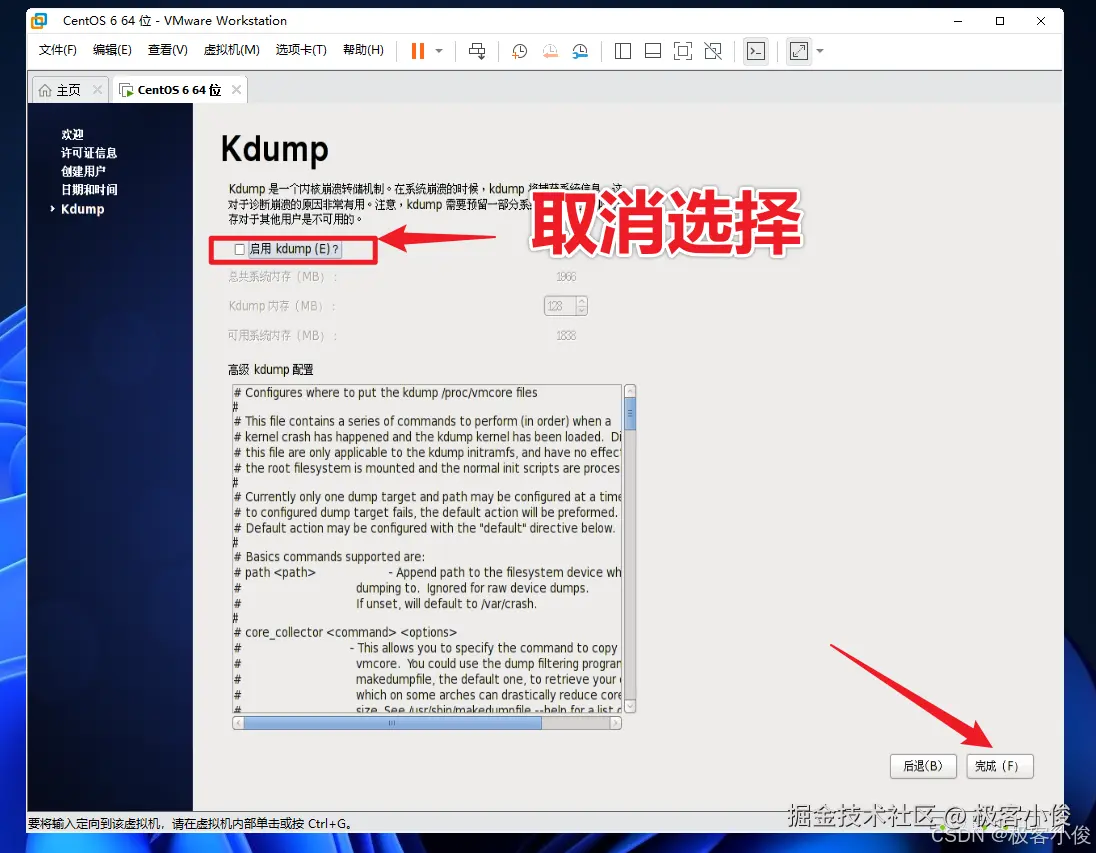Maximize the VMware Workstation window
Viewport: 1096px width, 853px height.
click(x=1000, y=21)
